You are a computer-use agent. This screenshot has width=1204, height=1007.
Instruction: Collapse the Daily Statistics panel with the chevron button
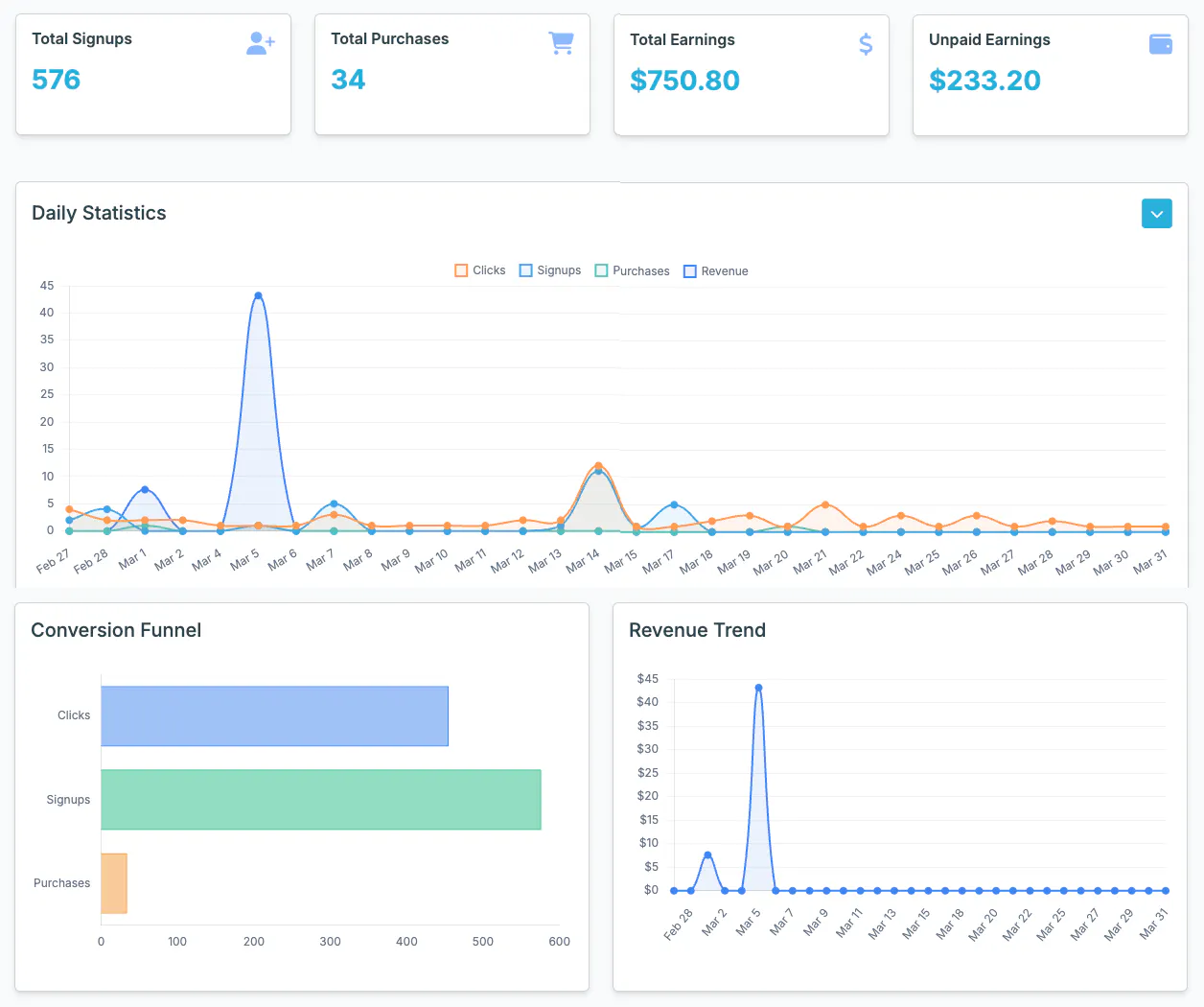tap(1157, 214)
